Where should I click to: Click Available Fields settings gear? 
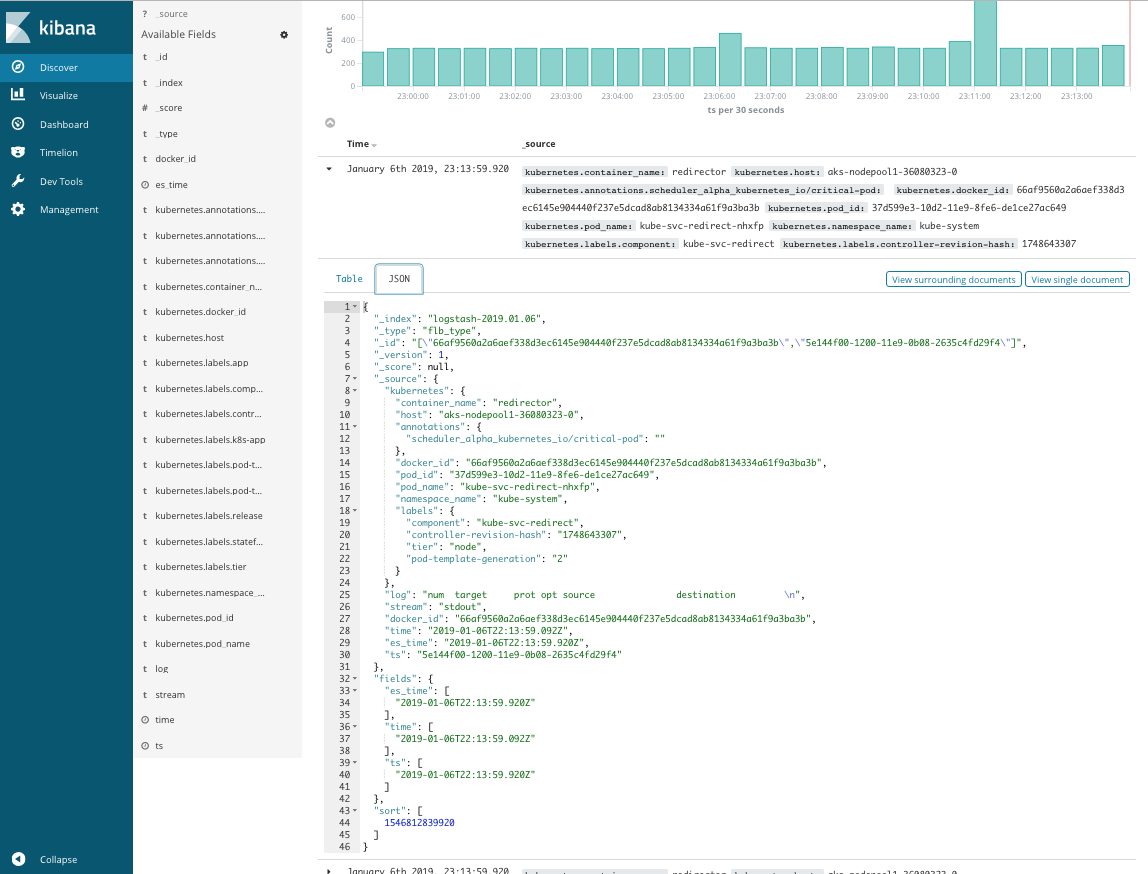point(284,34)
